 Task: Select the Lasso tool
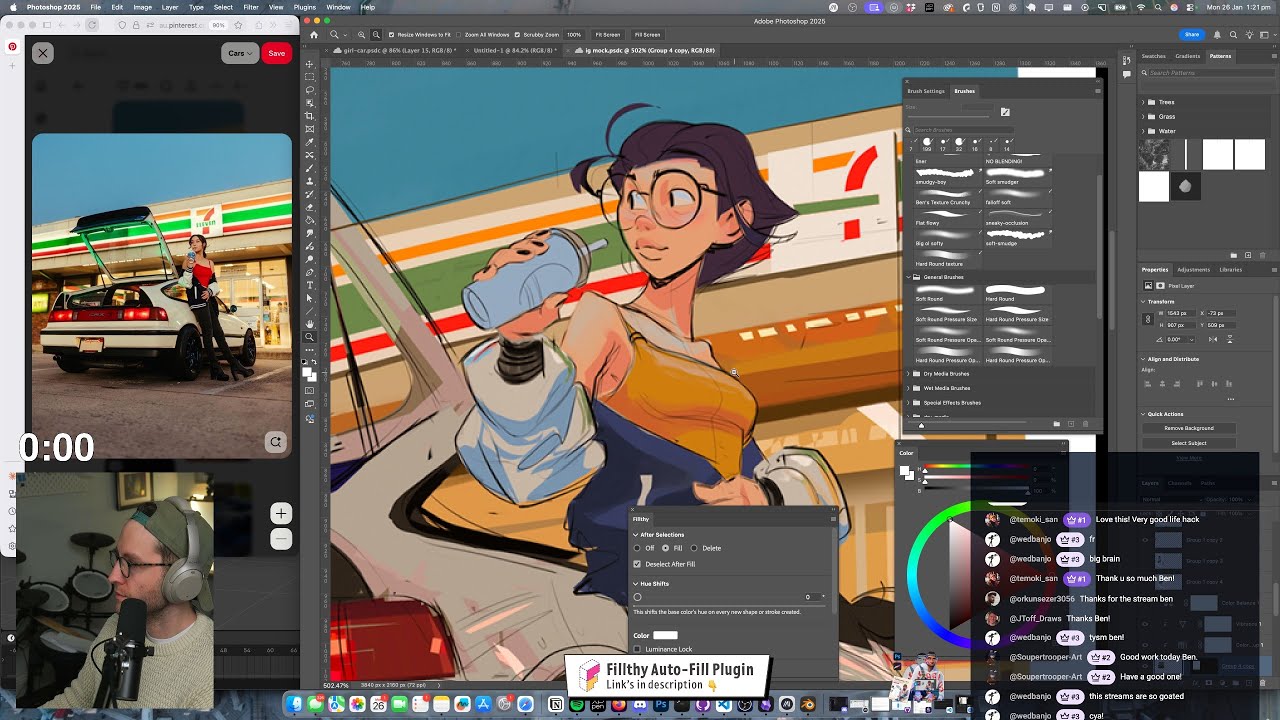point(309,90)
